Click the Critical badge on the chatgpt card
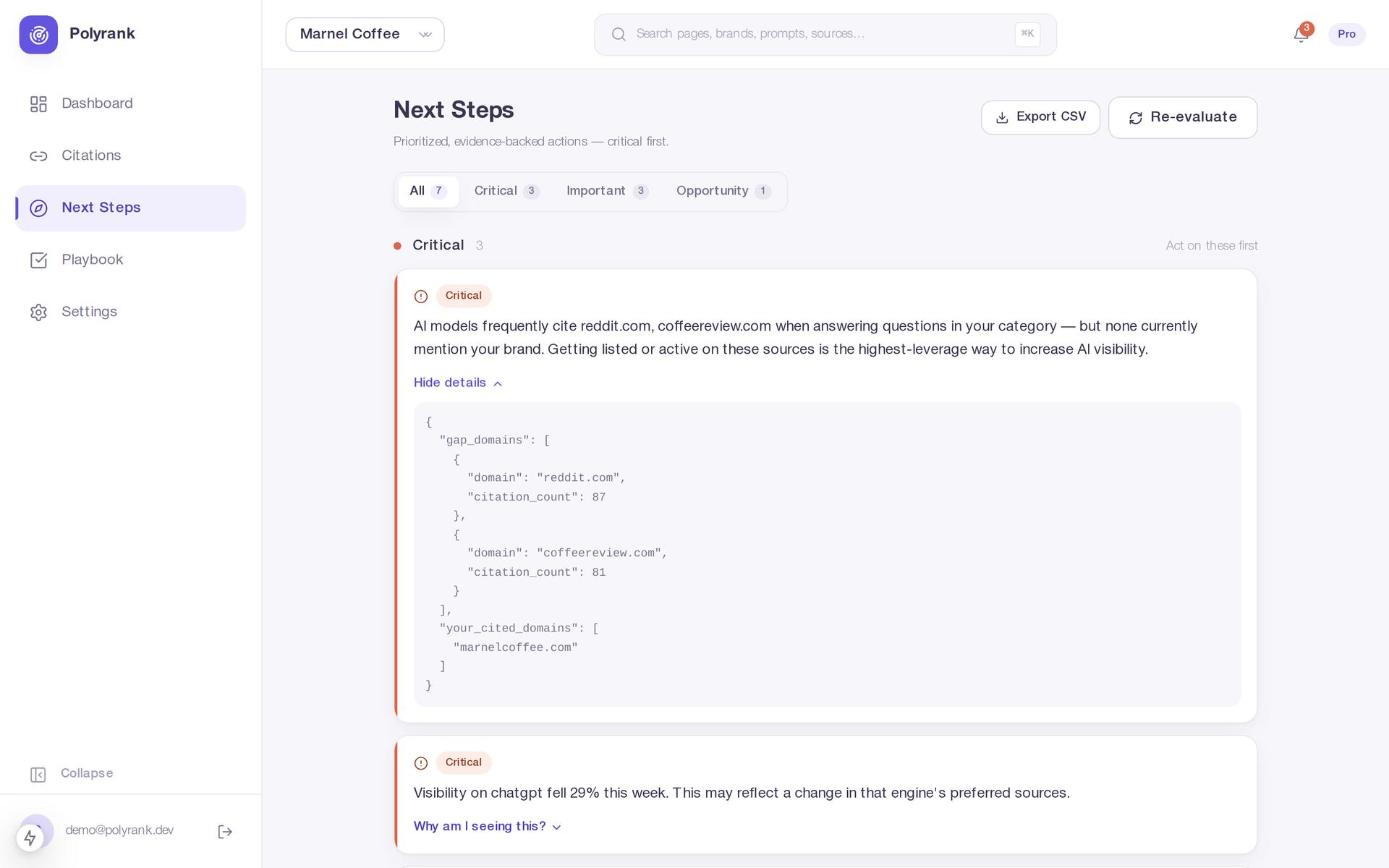This screenshot has width=1389, height=868. 464,762
